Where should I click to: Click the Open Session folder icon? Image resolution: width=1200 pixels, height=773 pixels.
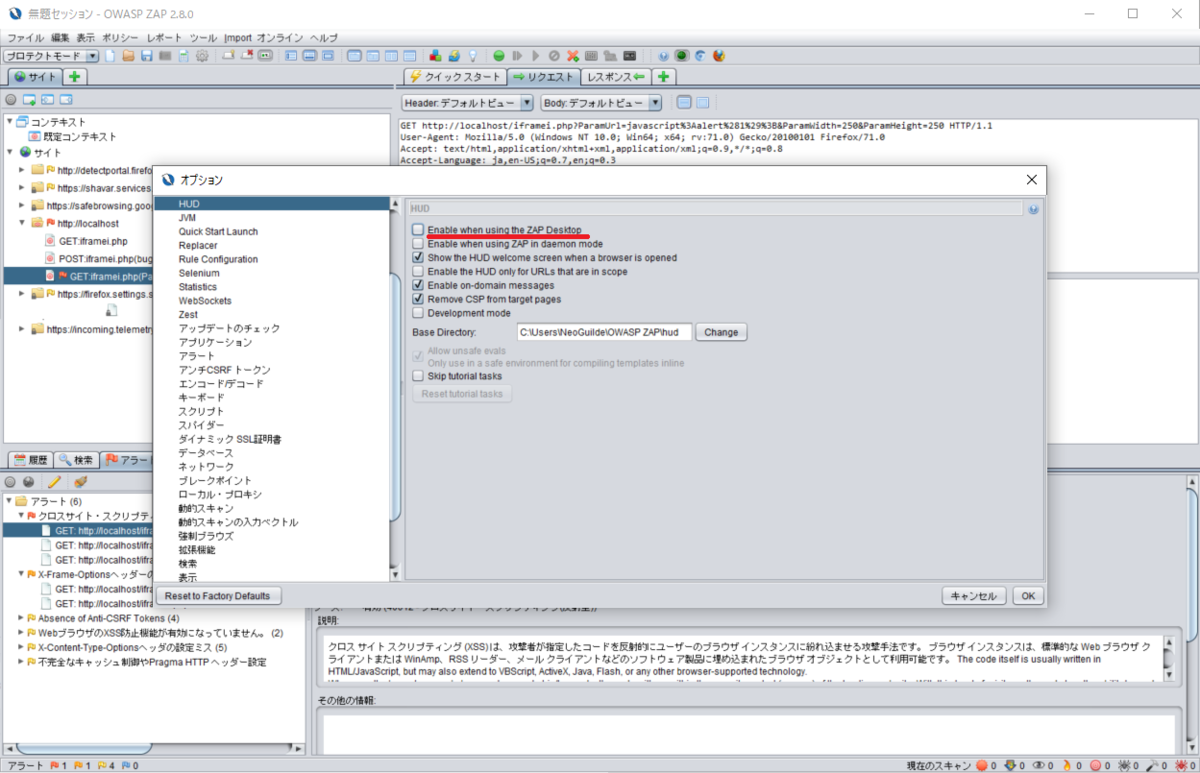click(129, 56)
